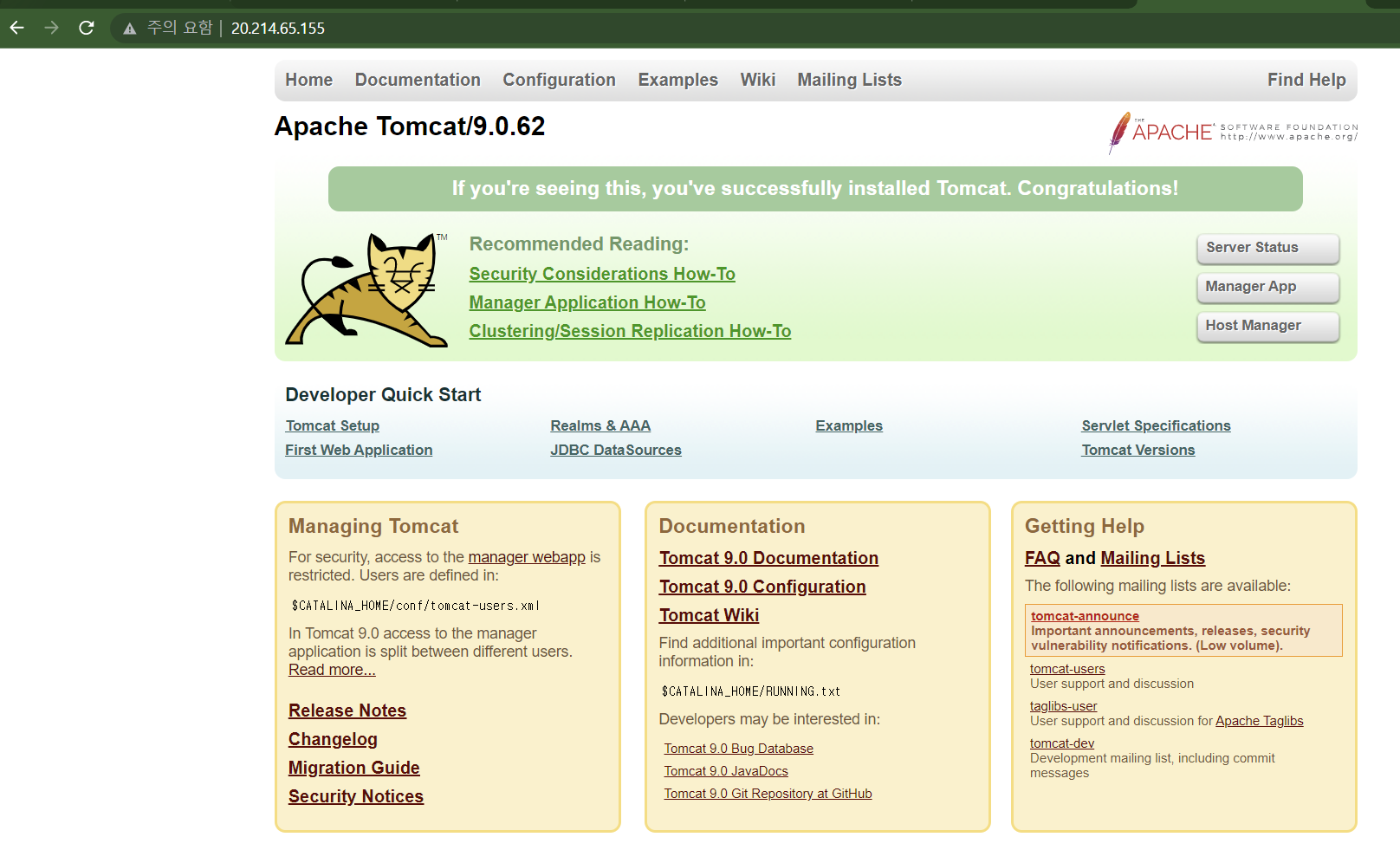Click the successfully installed Tomcat congratulations banner
This screenshot has height=850, width=1400.
point(815,189)
